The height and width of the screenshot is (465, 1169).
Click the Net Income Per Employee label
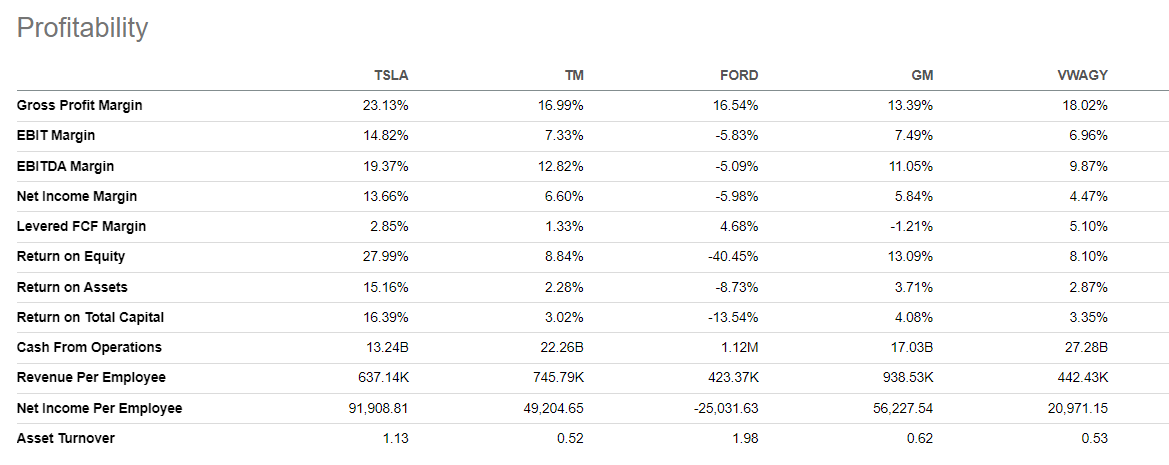coord(99,408)
